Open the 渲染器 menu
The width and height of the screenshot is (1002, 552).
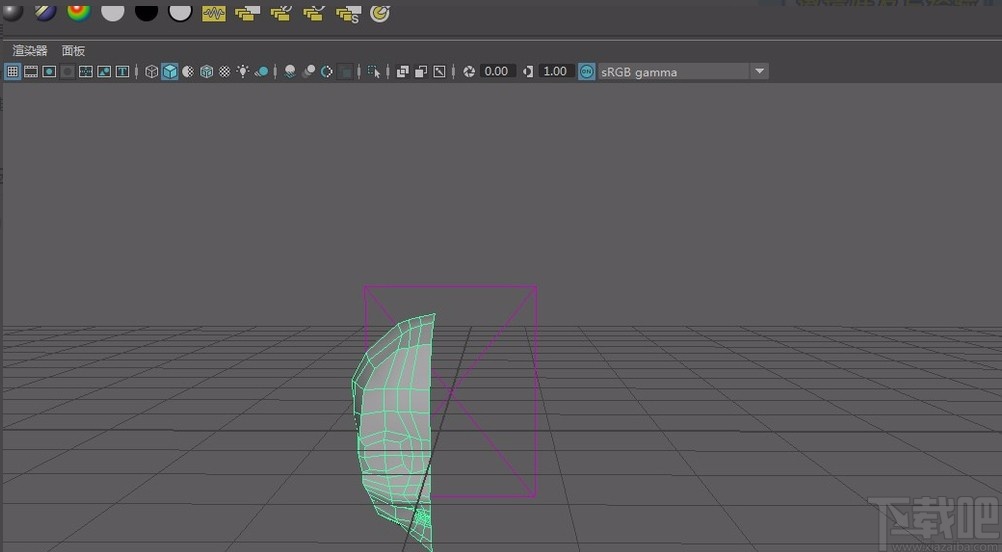click(30, 50)
